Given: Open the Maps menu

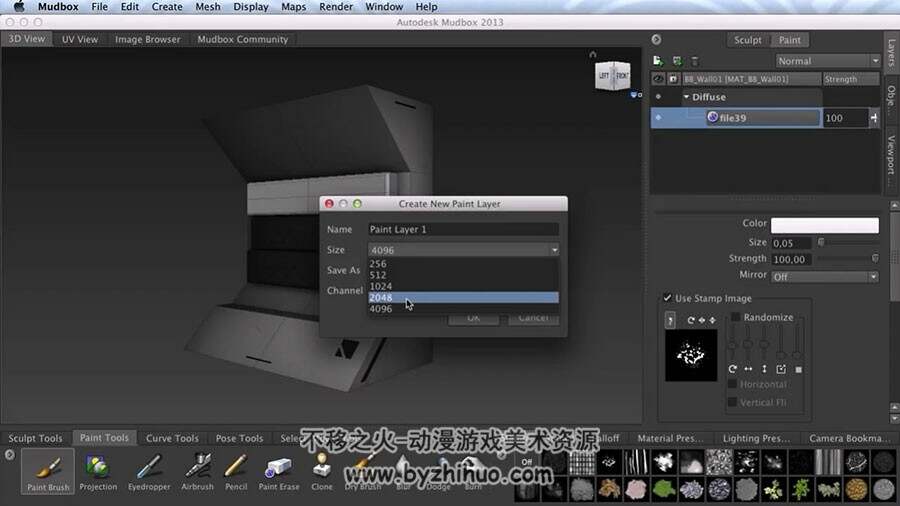Looking at the screenshot, I should coord(293,7).
